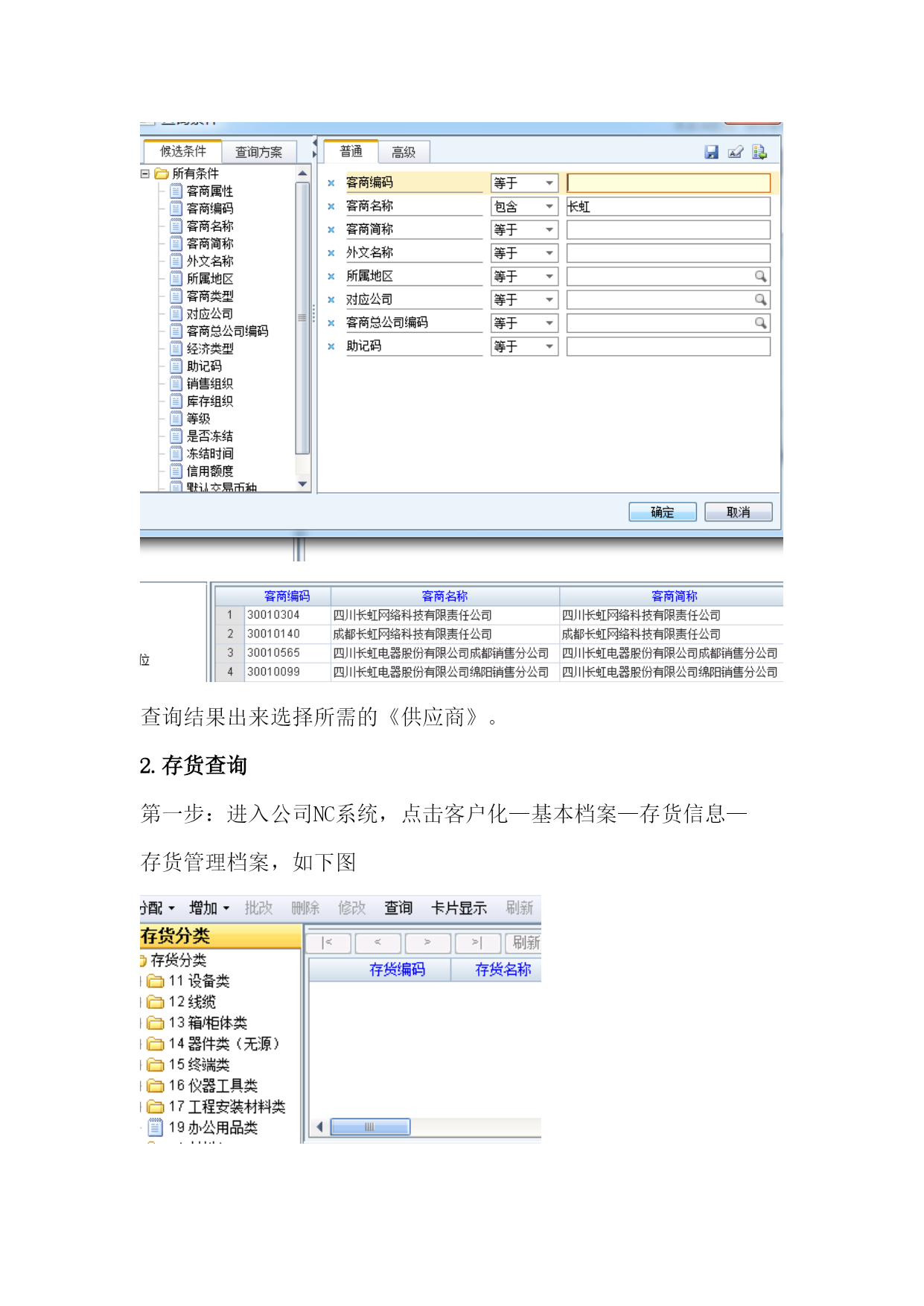Click inventory table horizontal scrollbar thumb
Screen dimensions: 924x1306
(370, 1127)
